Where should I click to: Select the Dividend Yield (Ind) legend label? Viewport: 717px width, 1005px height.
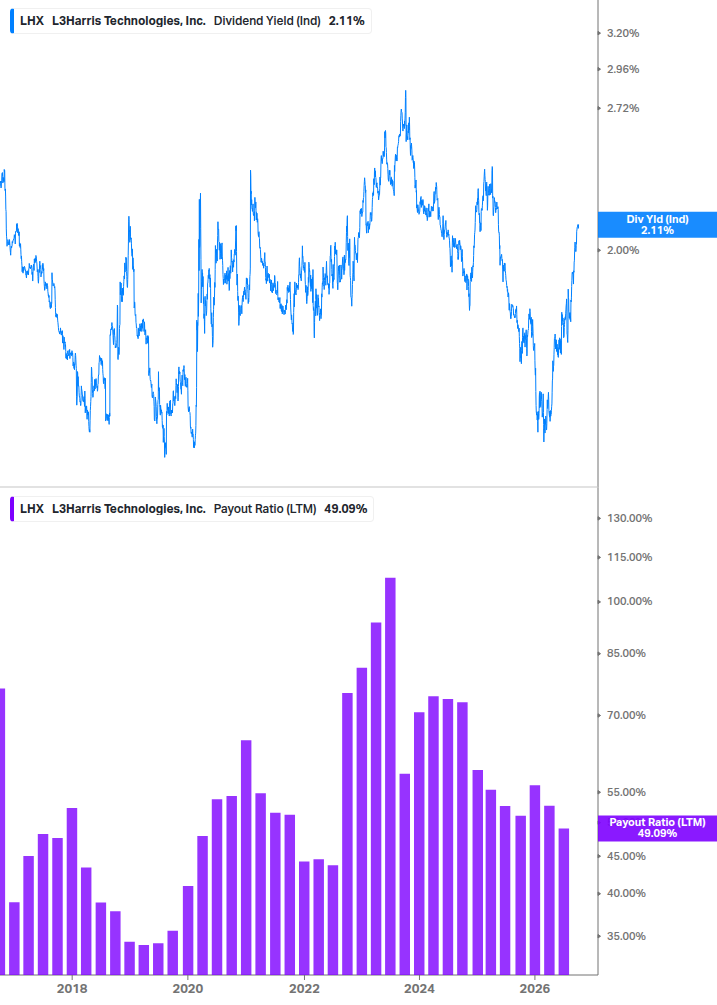point(267,21)
